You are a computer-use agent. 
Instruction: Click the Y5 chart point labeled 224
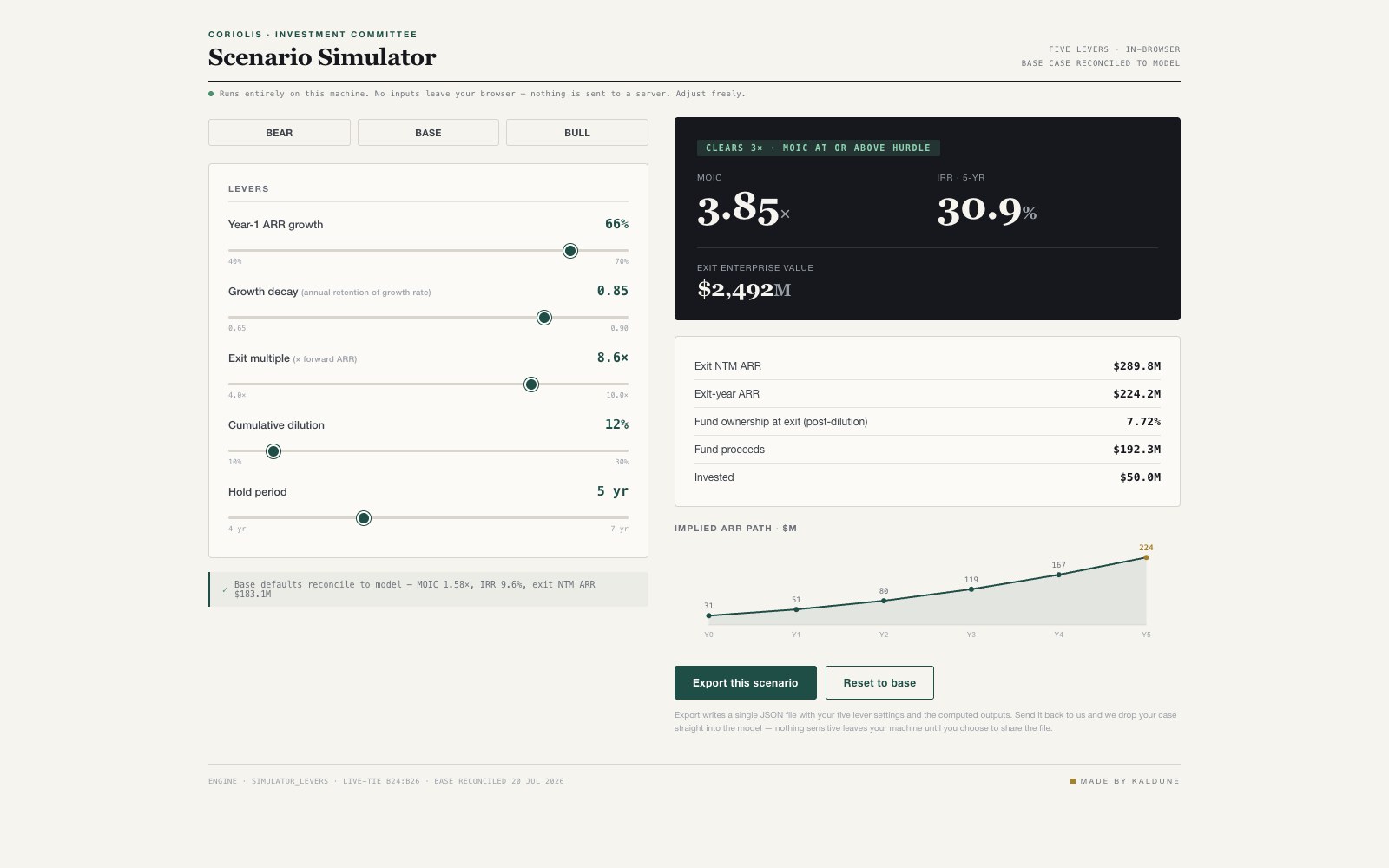[x=1146, y=557]
